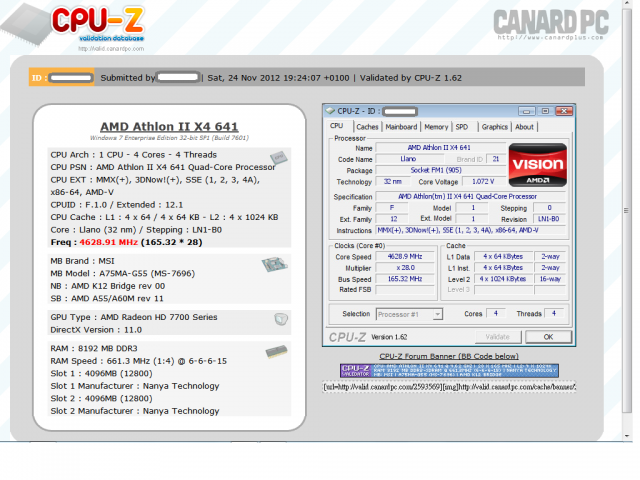Select the SPD tab

coord(462,127)
